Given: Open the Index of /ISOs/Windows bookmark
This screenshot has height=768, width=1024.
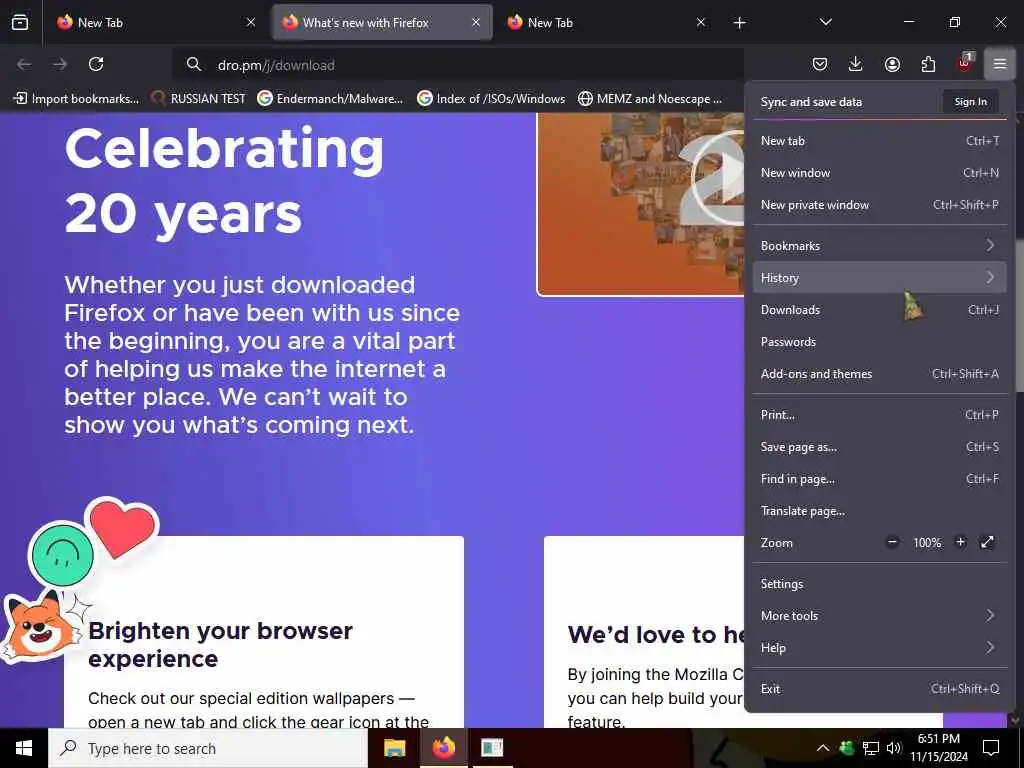Looking at the screenshot, I should (x=491, y=99).
